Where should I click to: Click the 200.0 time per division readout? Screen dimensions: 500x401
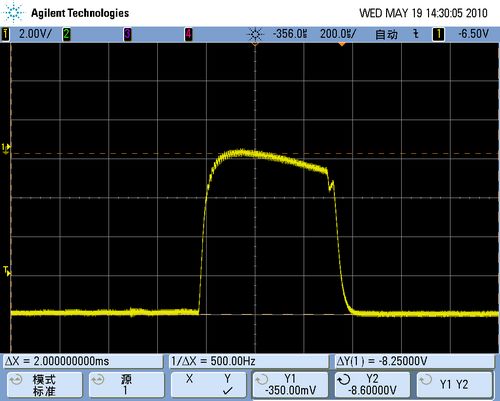[x=338, y=34]
